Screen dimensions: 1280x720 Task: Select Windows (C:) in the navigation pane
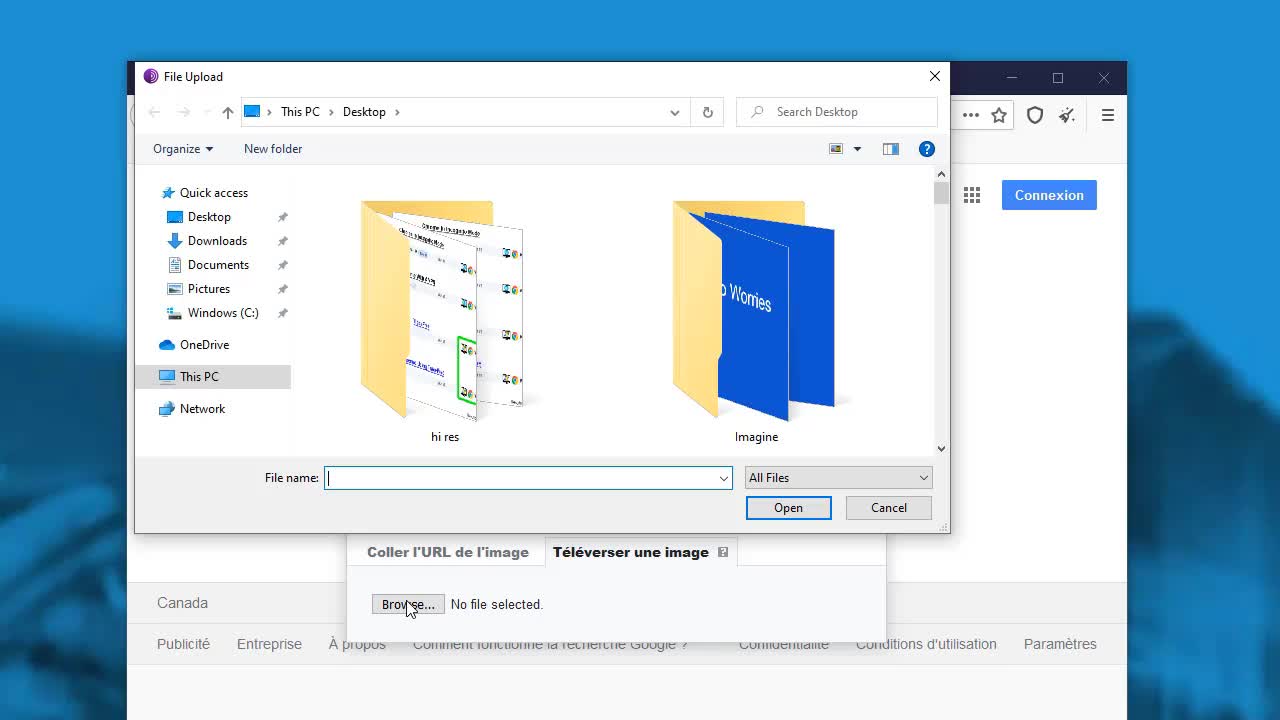tap(223, 313)
